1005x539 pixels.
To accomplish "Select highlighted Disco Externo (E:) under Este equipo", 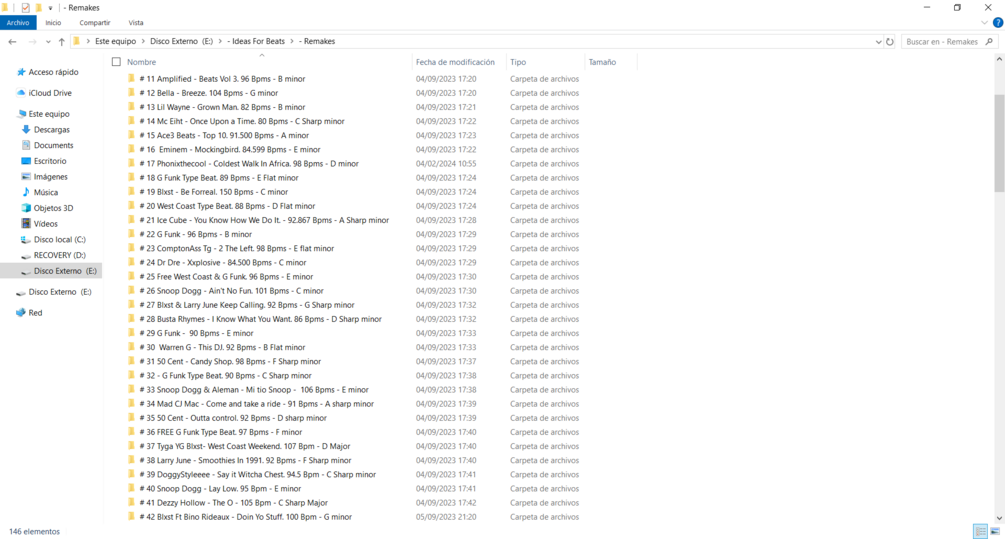I will click(51, 271).
